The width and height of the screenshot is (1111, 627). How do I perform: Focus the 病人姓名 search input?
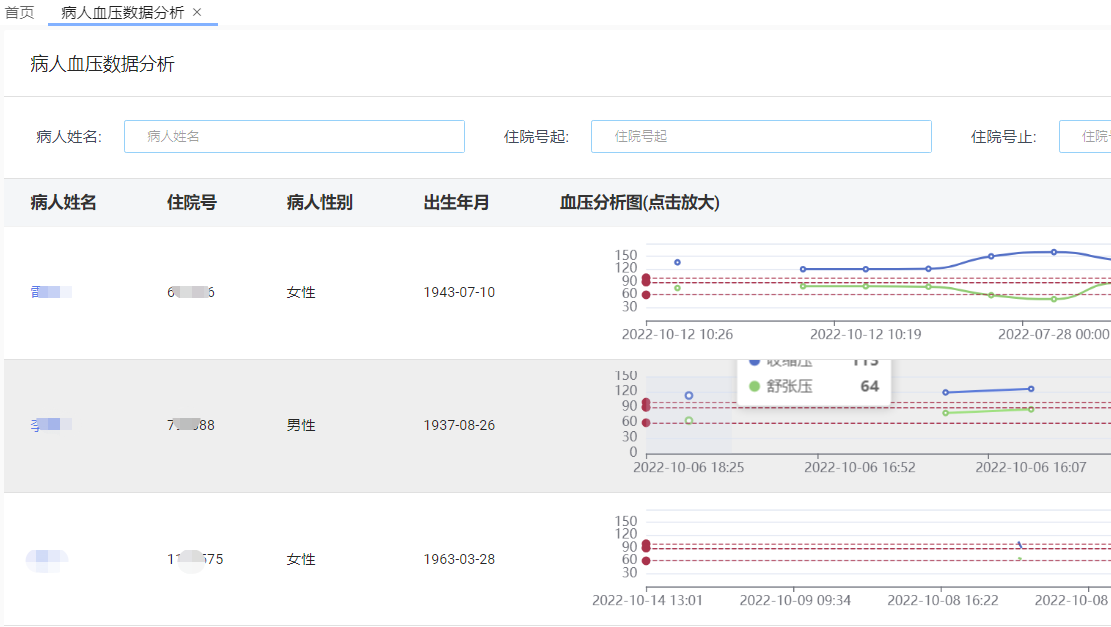[x=294, y=136]
